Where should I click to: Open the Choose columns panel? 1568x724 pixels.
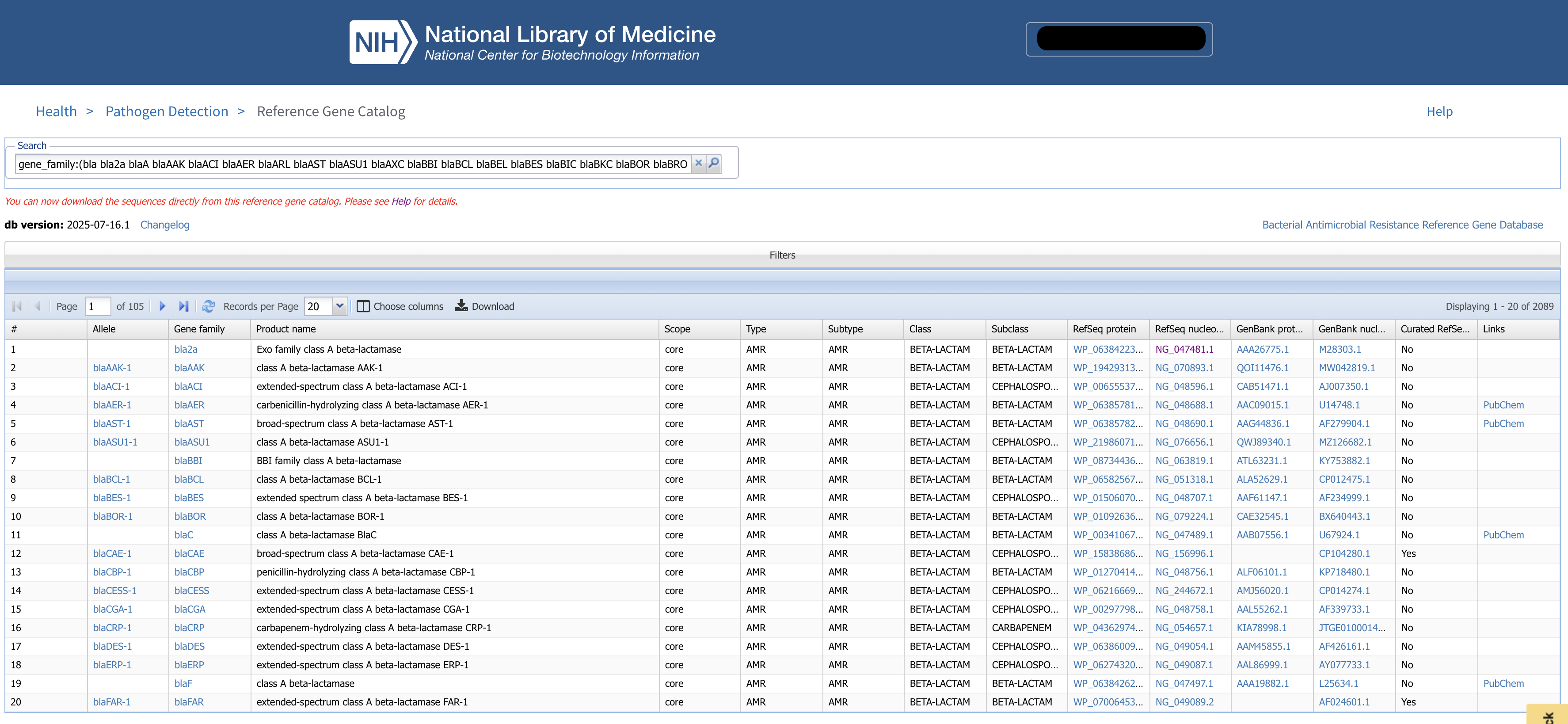400,306
